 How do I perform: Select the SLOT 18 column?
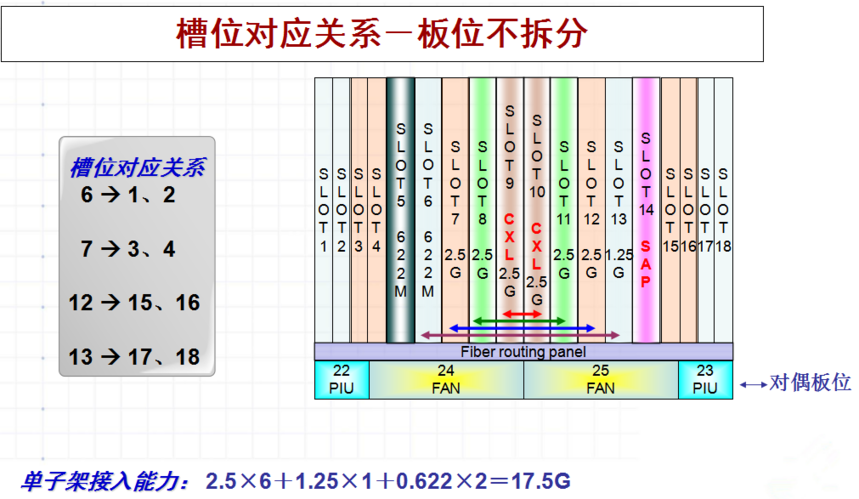point(724,210)
